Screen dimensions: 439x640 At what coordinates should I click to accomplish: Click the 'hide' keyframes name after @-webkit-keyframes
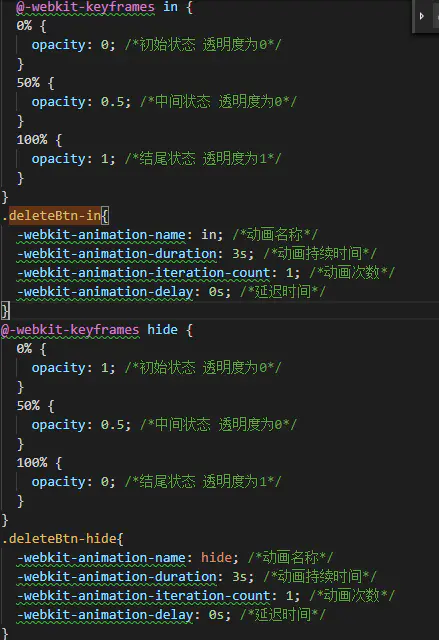[x=162, y=330]
